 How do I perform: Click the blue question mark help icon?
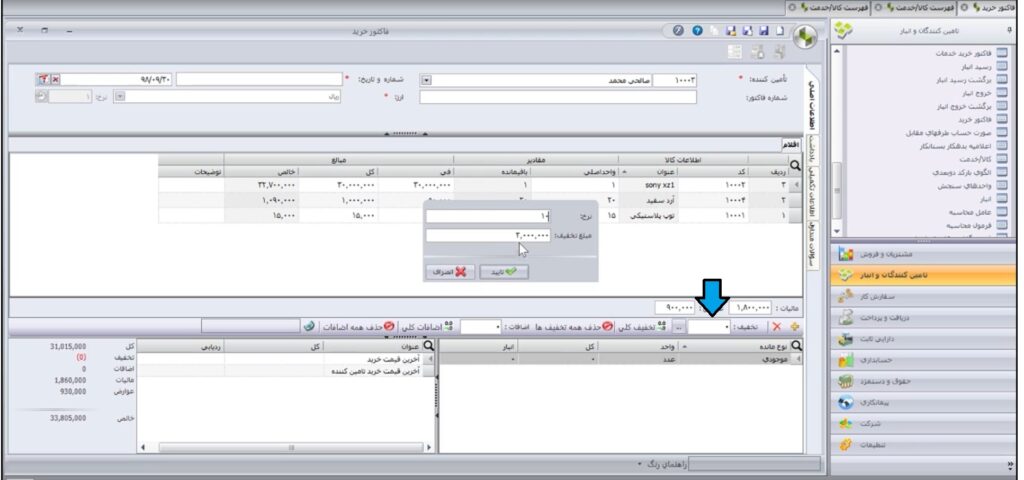tap(697, 31)
